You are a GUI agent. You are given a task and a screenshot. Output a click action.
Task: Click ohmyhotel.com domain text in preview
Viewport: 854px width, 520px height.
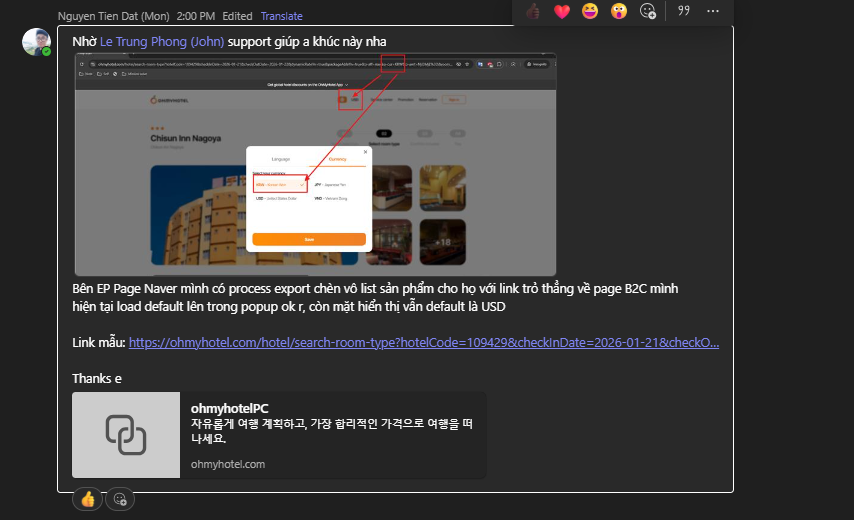pyautogui.click(x=228, y=464)
